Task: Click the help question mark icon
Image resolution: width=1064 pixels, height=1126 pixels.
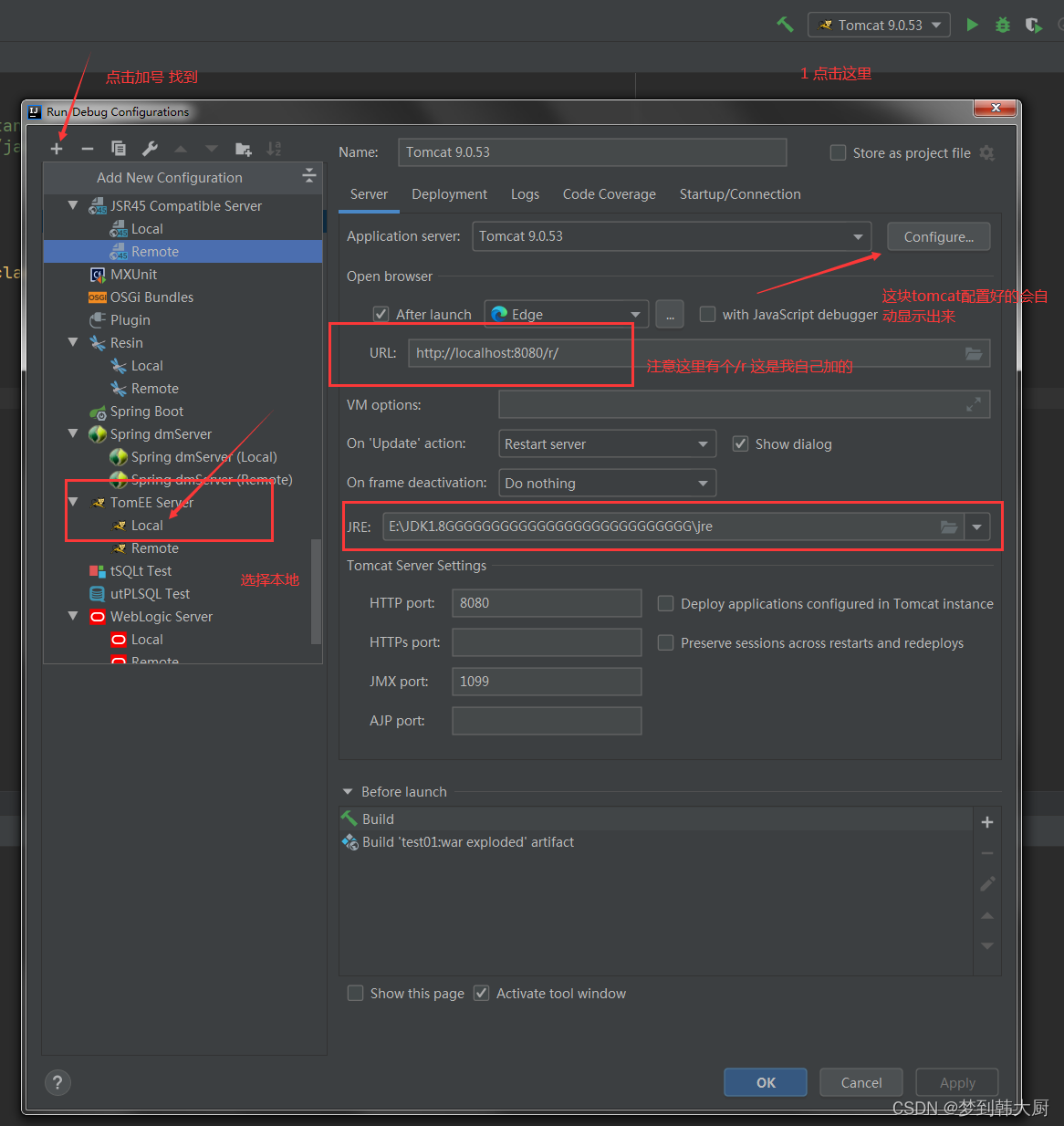Action: click(x=57, y=1082)
